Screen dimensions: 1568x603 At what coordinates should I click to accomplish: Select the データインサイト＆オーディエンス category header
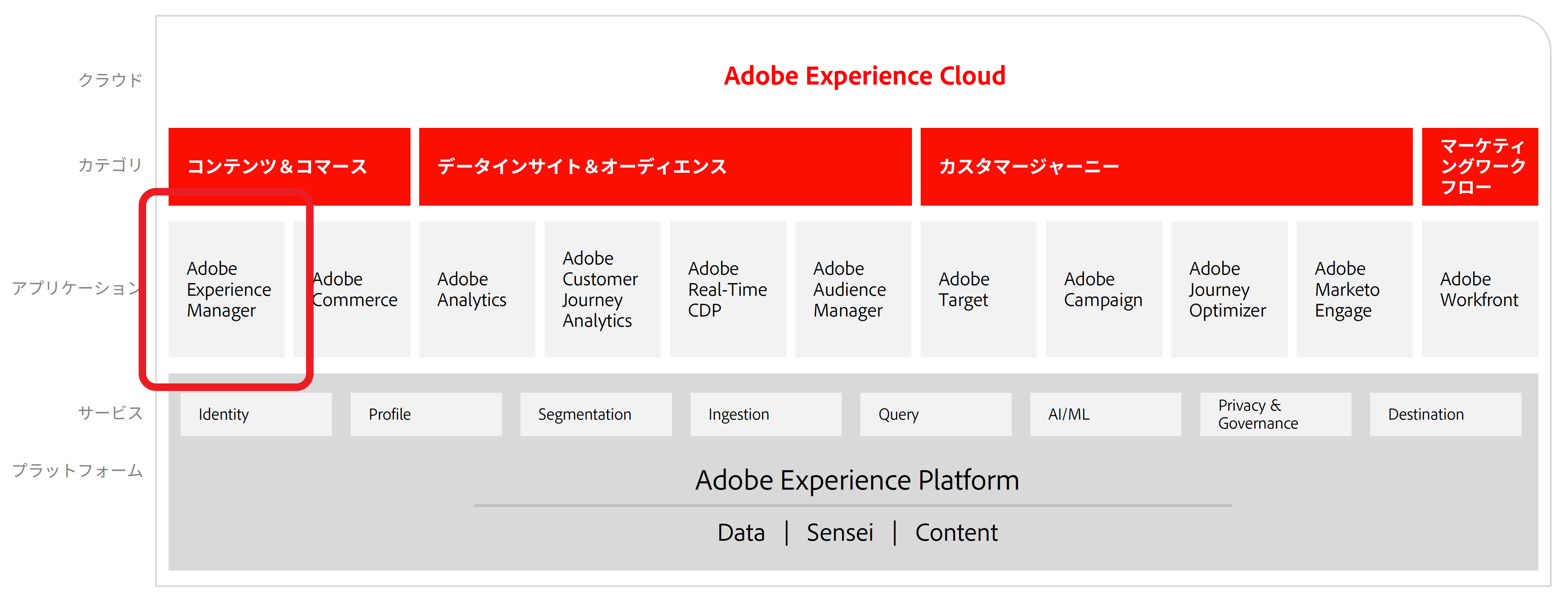click(x=665, y=167)
